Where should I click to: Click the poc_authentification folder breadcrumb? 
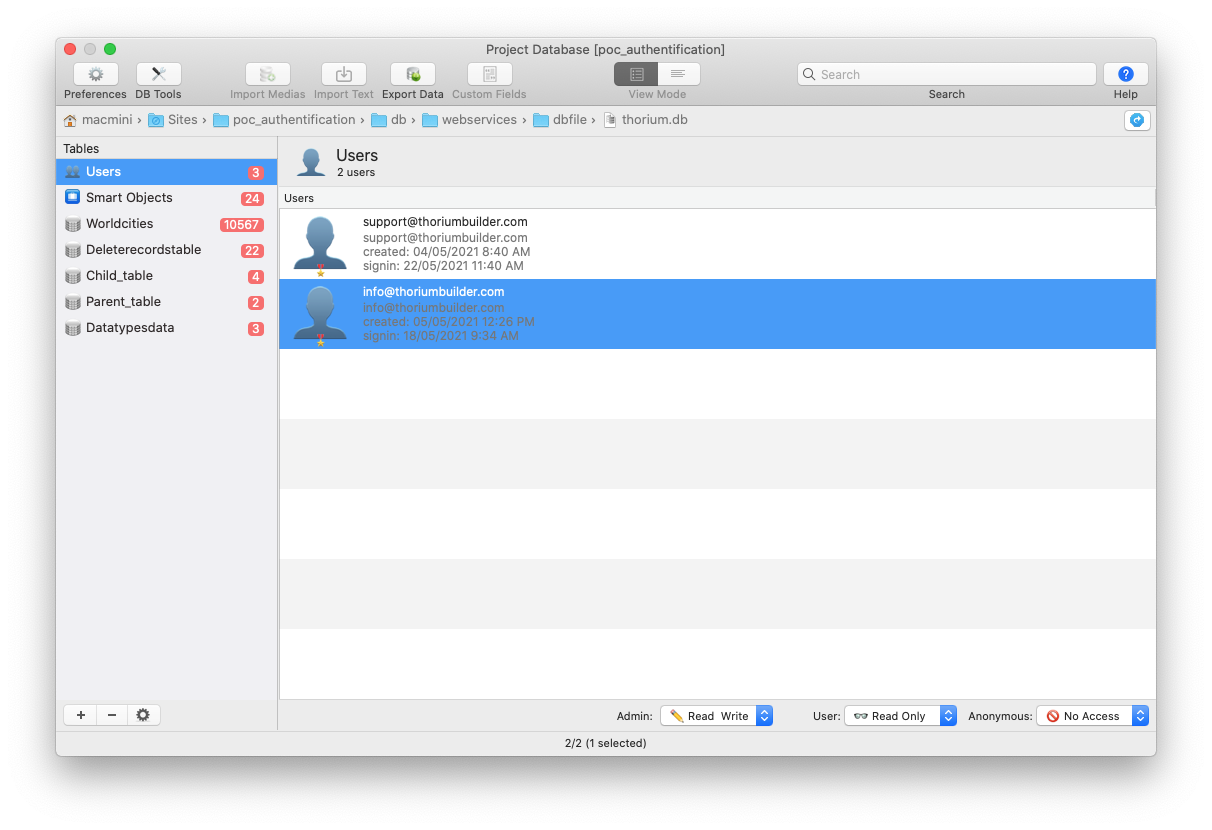(293, 120)
